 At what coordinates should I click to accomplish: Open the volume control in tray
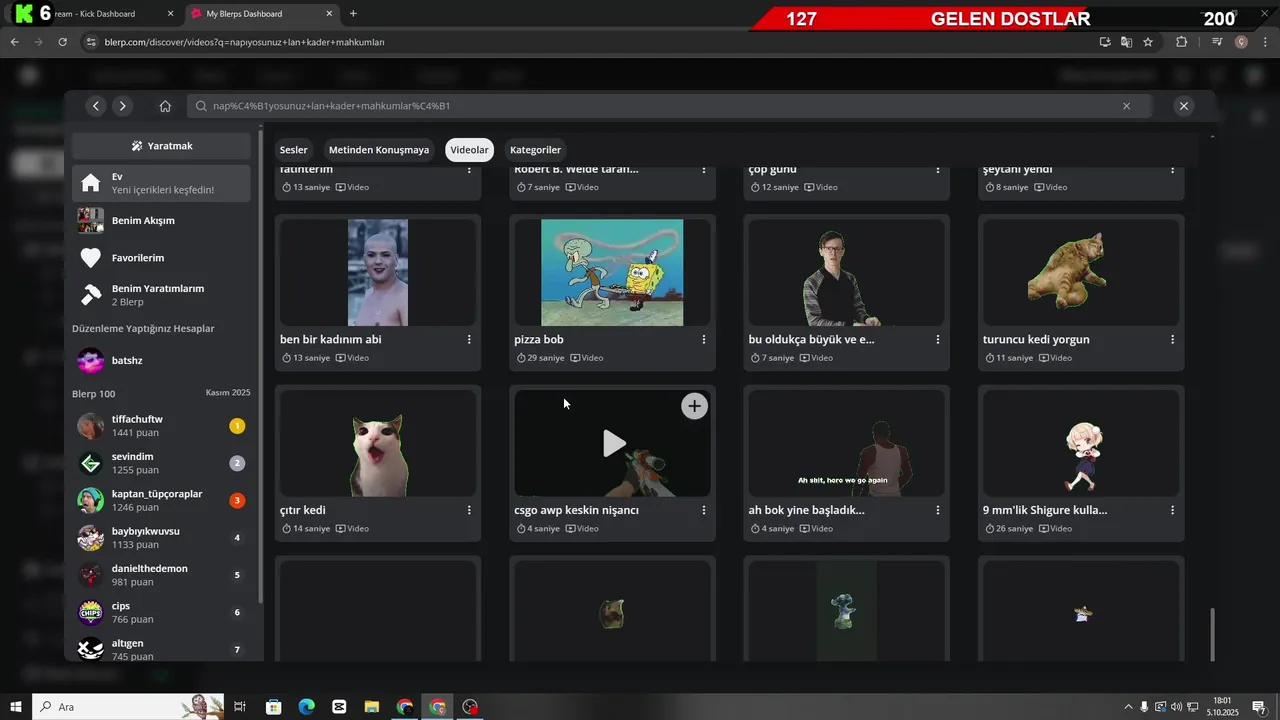click(x=1176, y=707)
